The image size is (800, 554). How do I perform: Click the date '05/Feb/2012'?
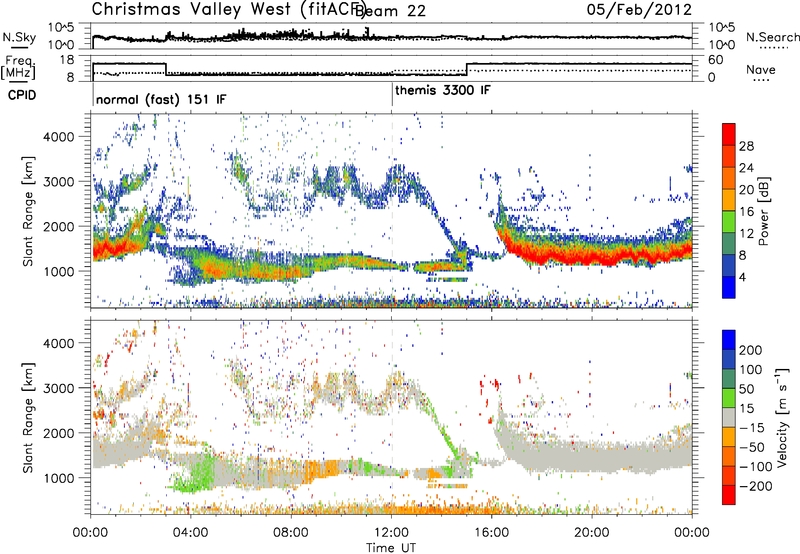click(x=639, y=10)
